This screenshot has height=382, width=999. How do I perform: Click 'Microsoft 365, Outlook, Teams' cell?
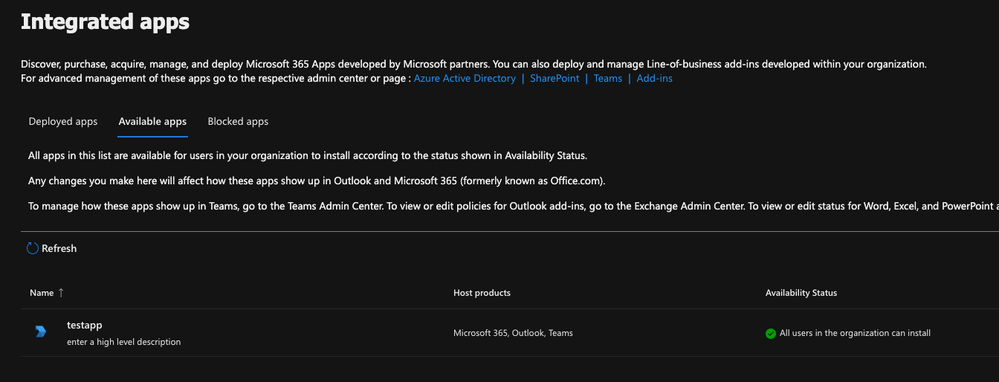(x=513, y=333)
